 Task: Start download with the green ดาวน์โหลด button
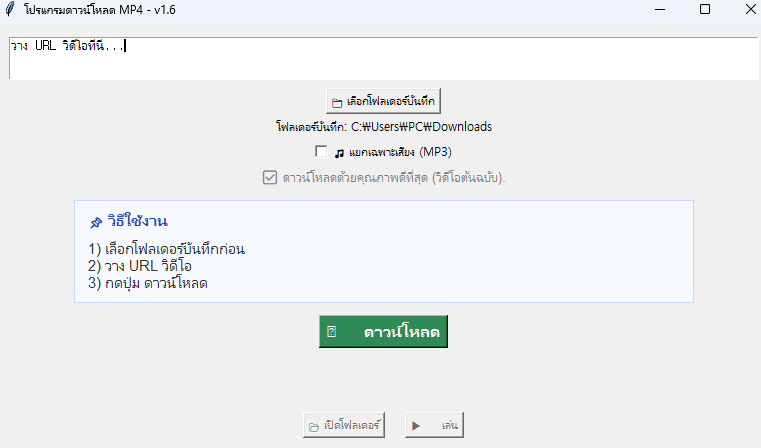(383, 332)
